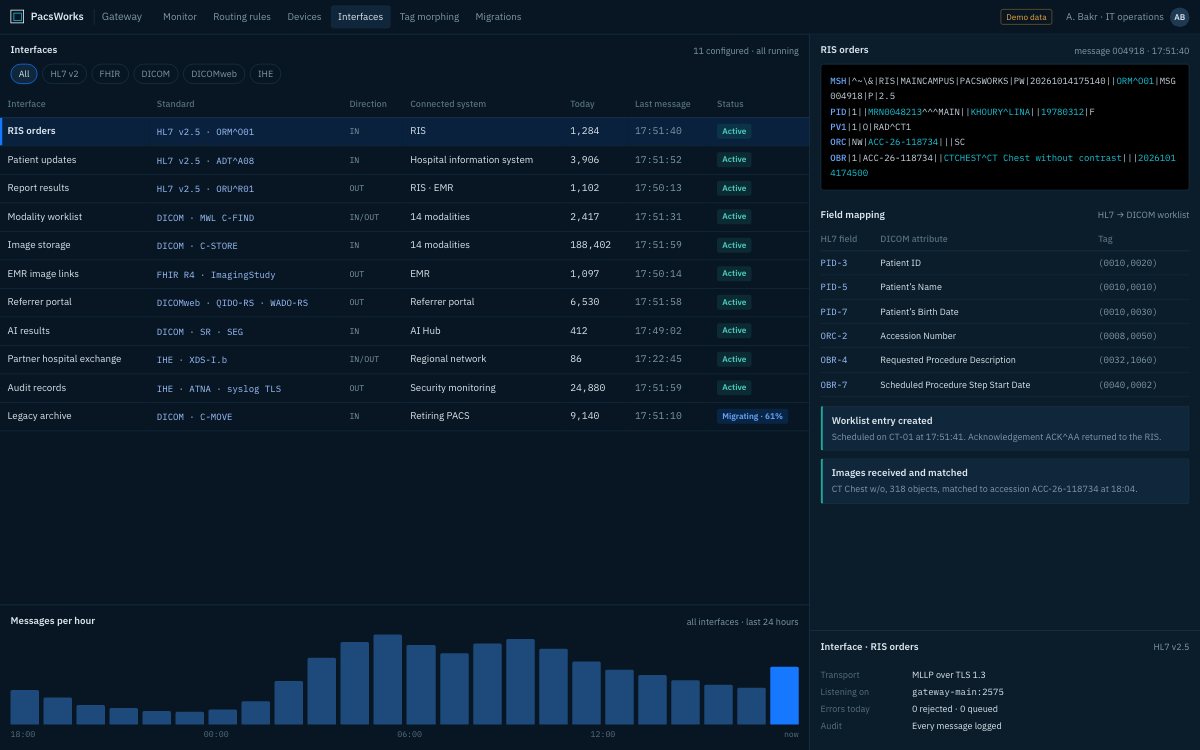Click the Hospital information system cell
The image size is (1200, 750).
click(x=471, y=160)
